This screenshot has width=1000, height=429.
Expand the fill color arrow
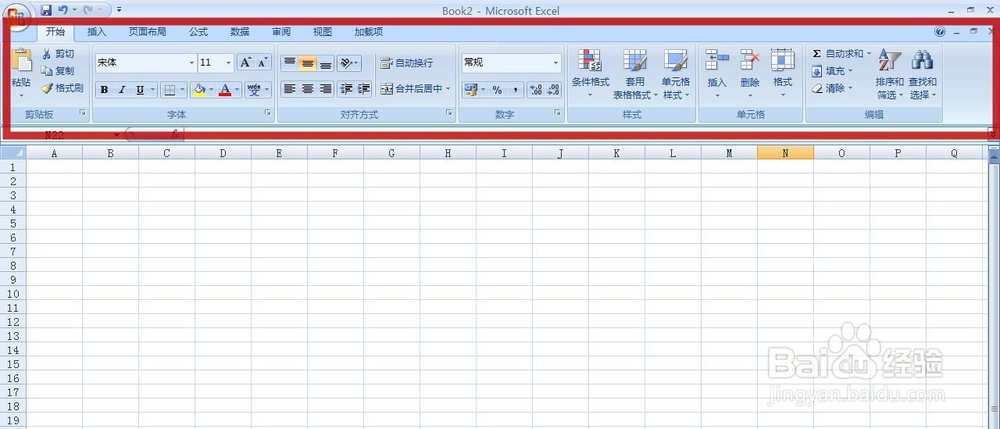[x=210, y=89]
